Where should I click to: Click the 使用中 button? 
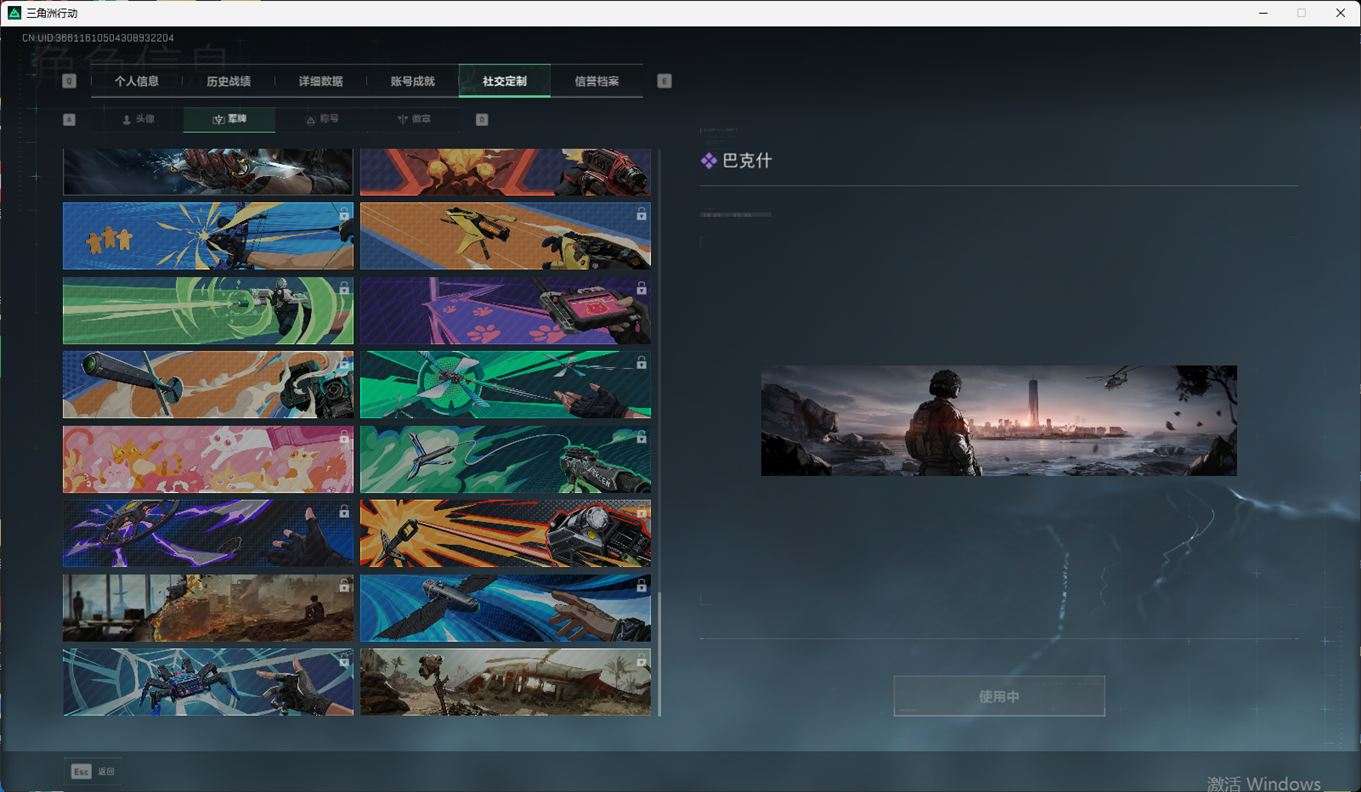pos(998,696)
